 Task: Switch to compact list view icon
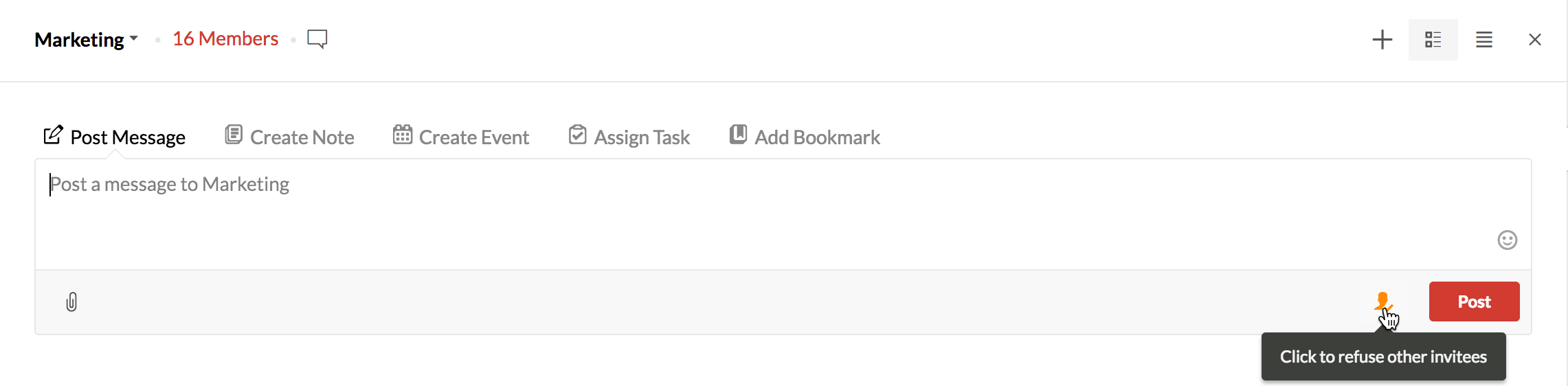(1483, 40)
